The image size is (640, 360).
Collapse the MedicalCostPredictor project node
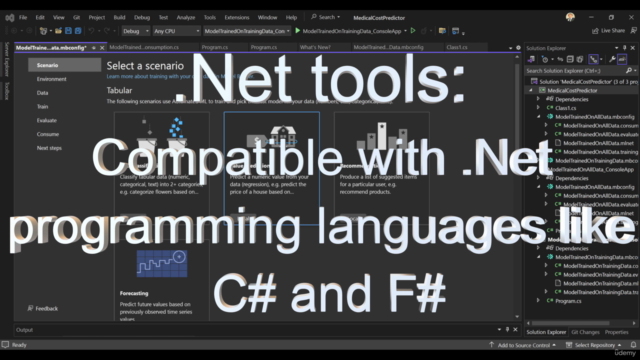(531, 90)
